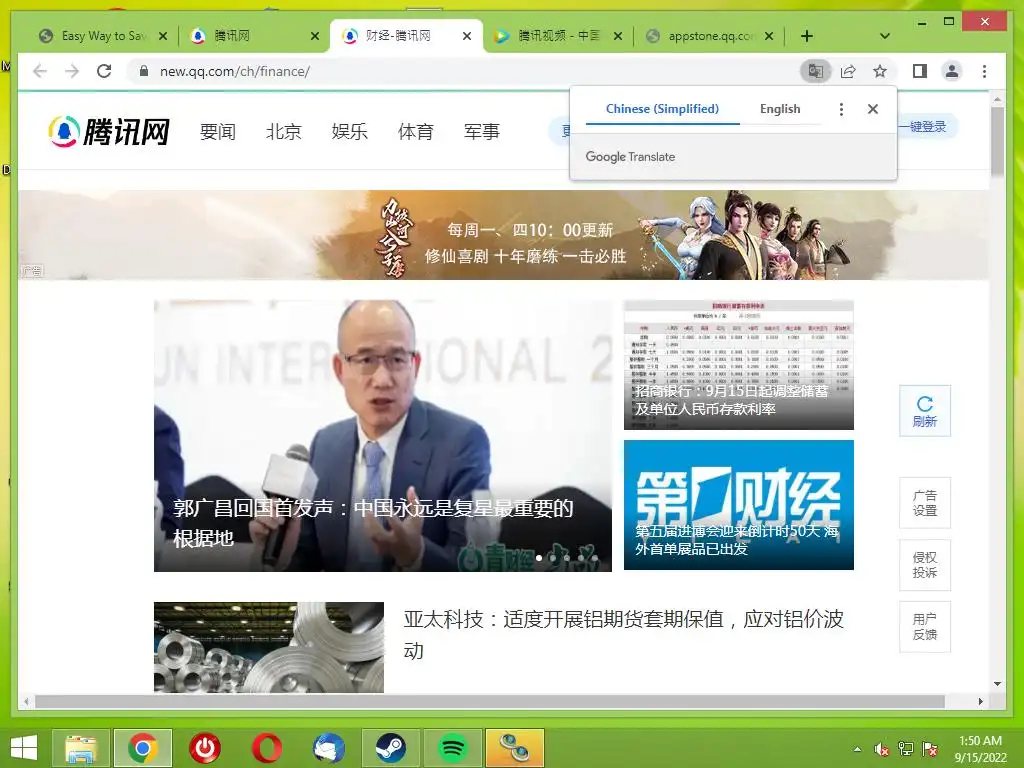Click the scroll-right arrow on horizontal scrollbar
This screenshot has height=768, width=1024.
(x=980, y=701)
